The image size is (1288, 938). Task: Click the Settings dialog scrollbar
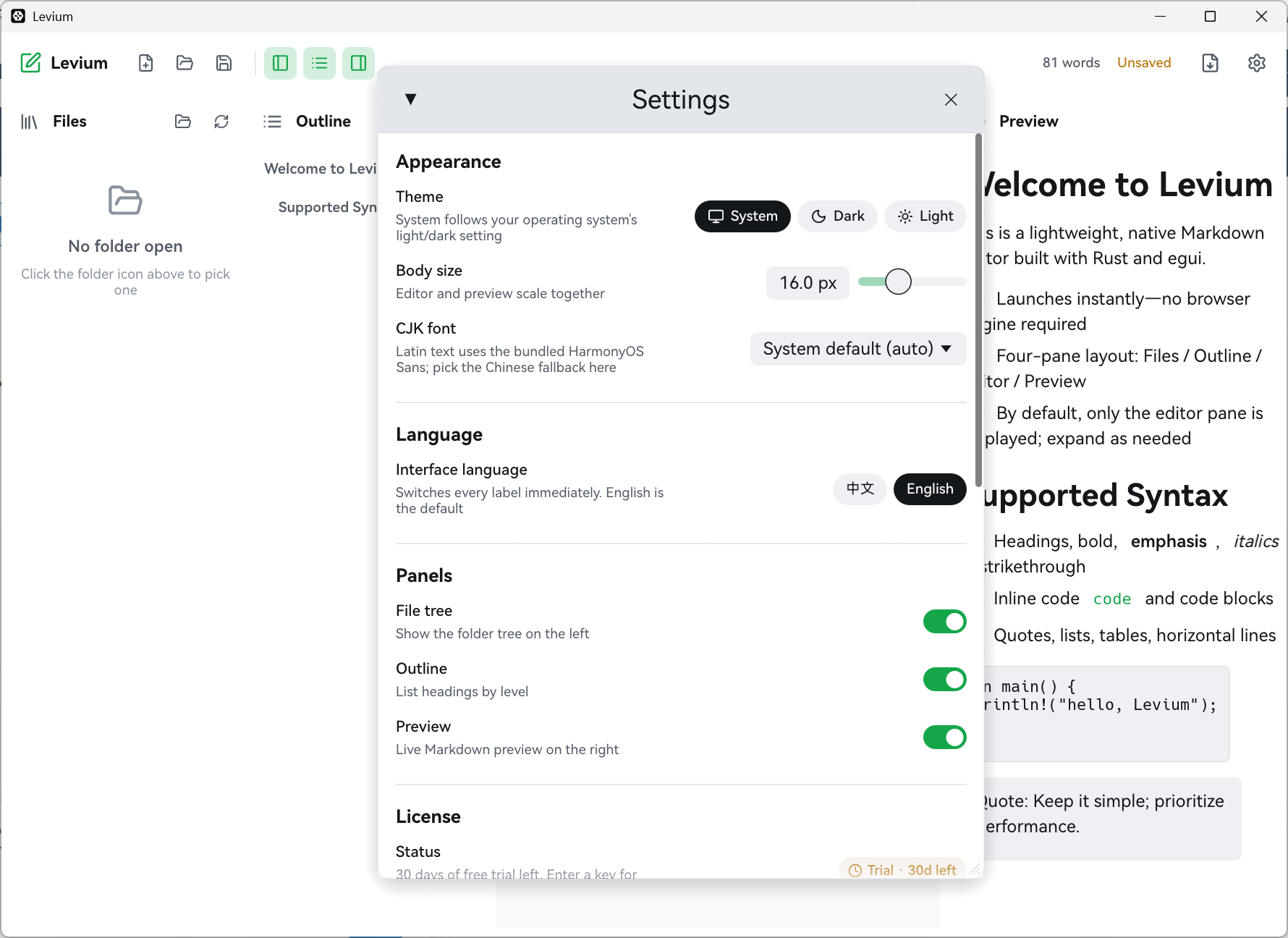coord(978,310)
